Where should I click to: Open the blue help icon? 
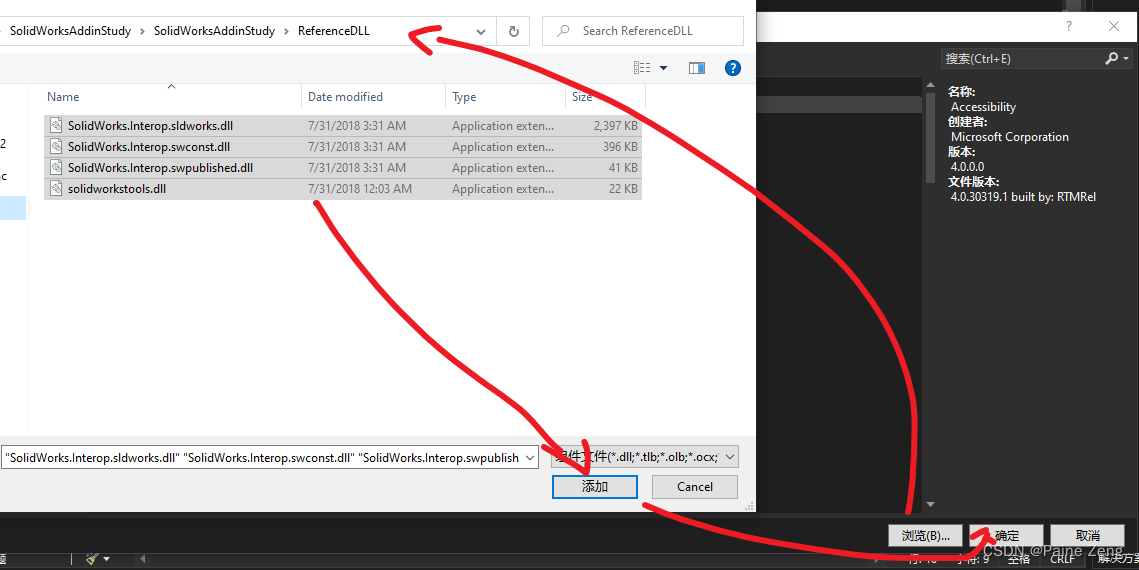coord(733,68)
